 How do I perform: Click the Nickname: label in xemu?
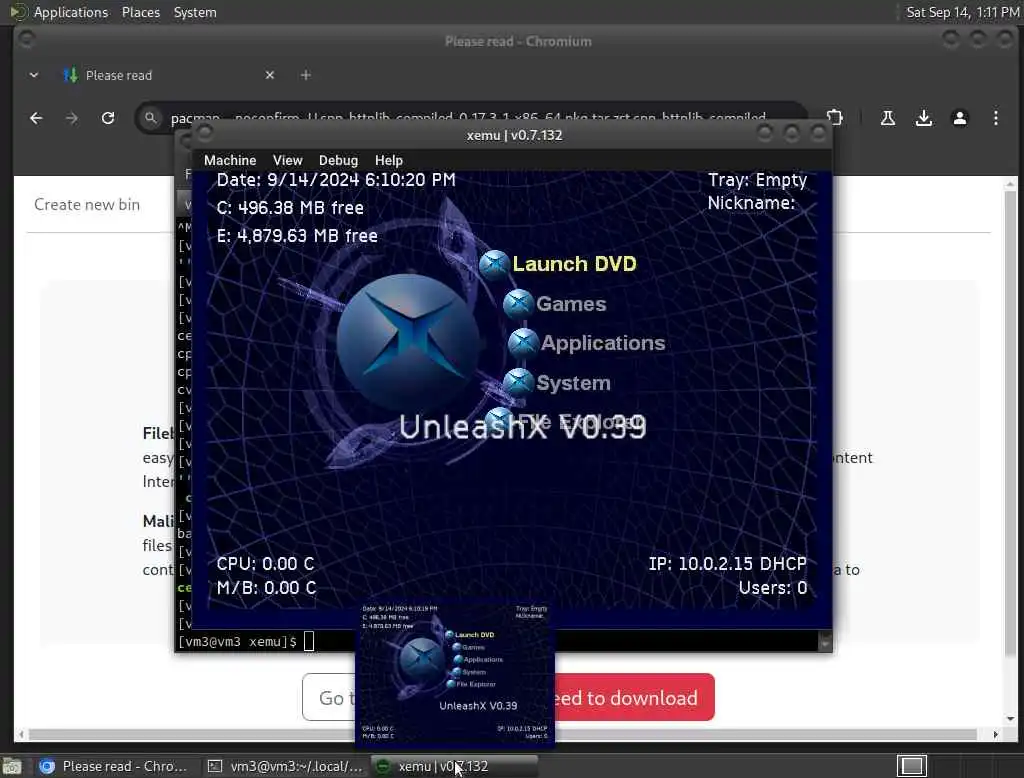pos(751,203)
